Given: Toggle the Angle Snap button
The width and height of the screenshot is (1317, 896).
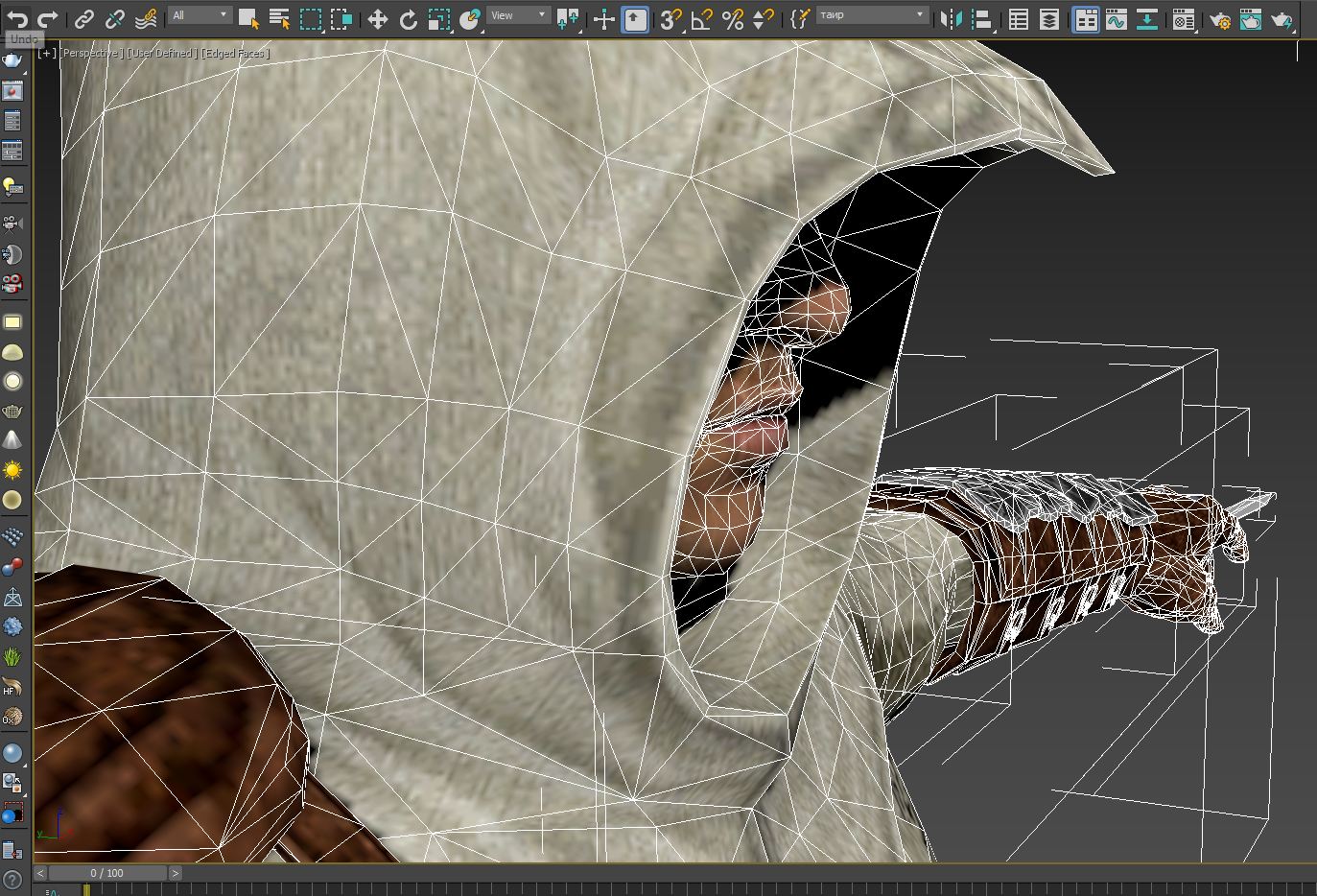Looking at the screenshot, I should pos(702,19).
